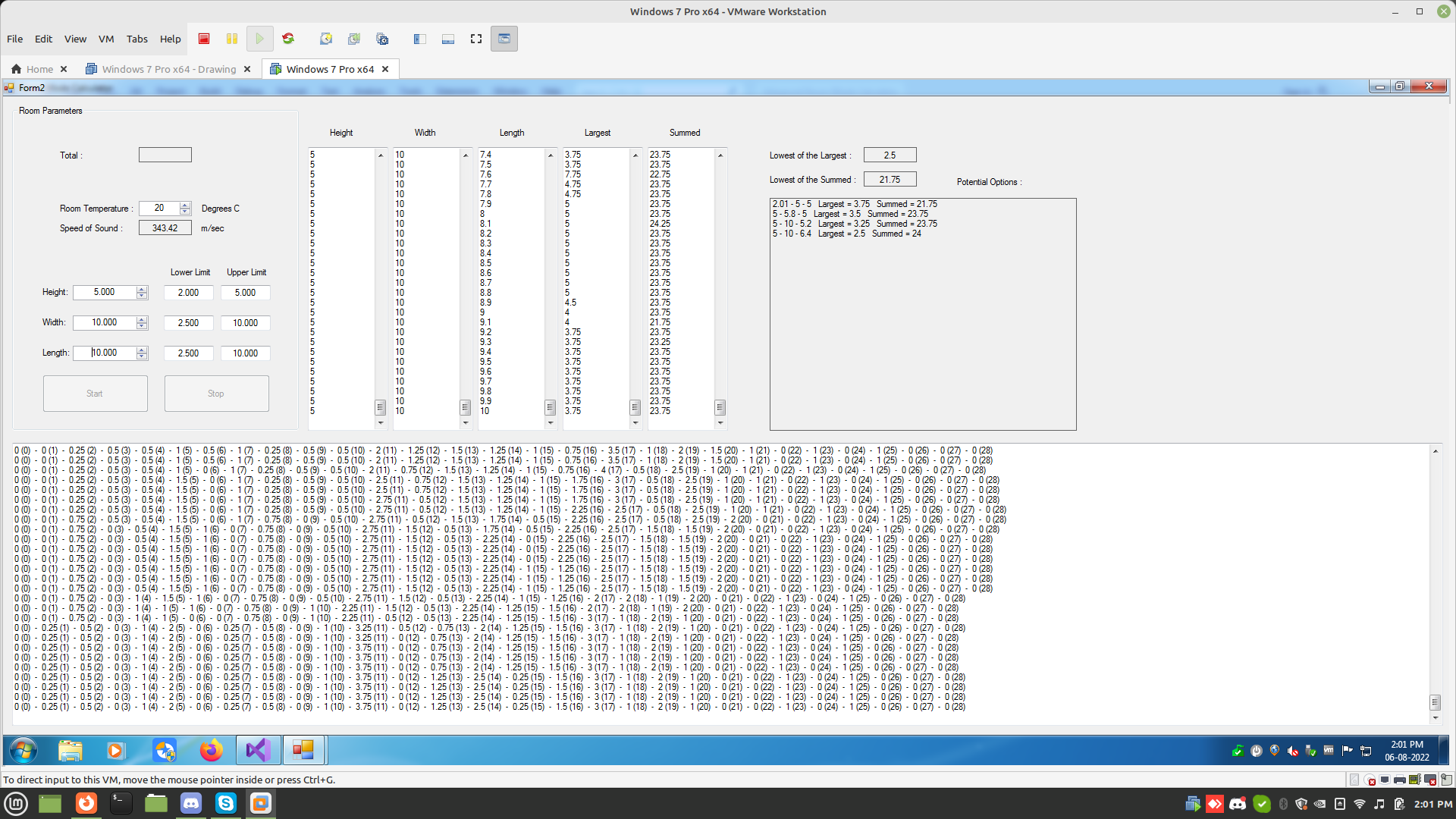Image resolution: width=1456 pixels, height=819 pixels.
Task: Suspend the virtual machine with pause icon
Action: pyautogui.click(x=231, y=39)
